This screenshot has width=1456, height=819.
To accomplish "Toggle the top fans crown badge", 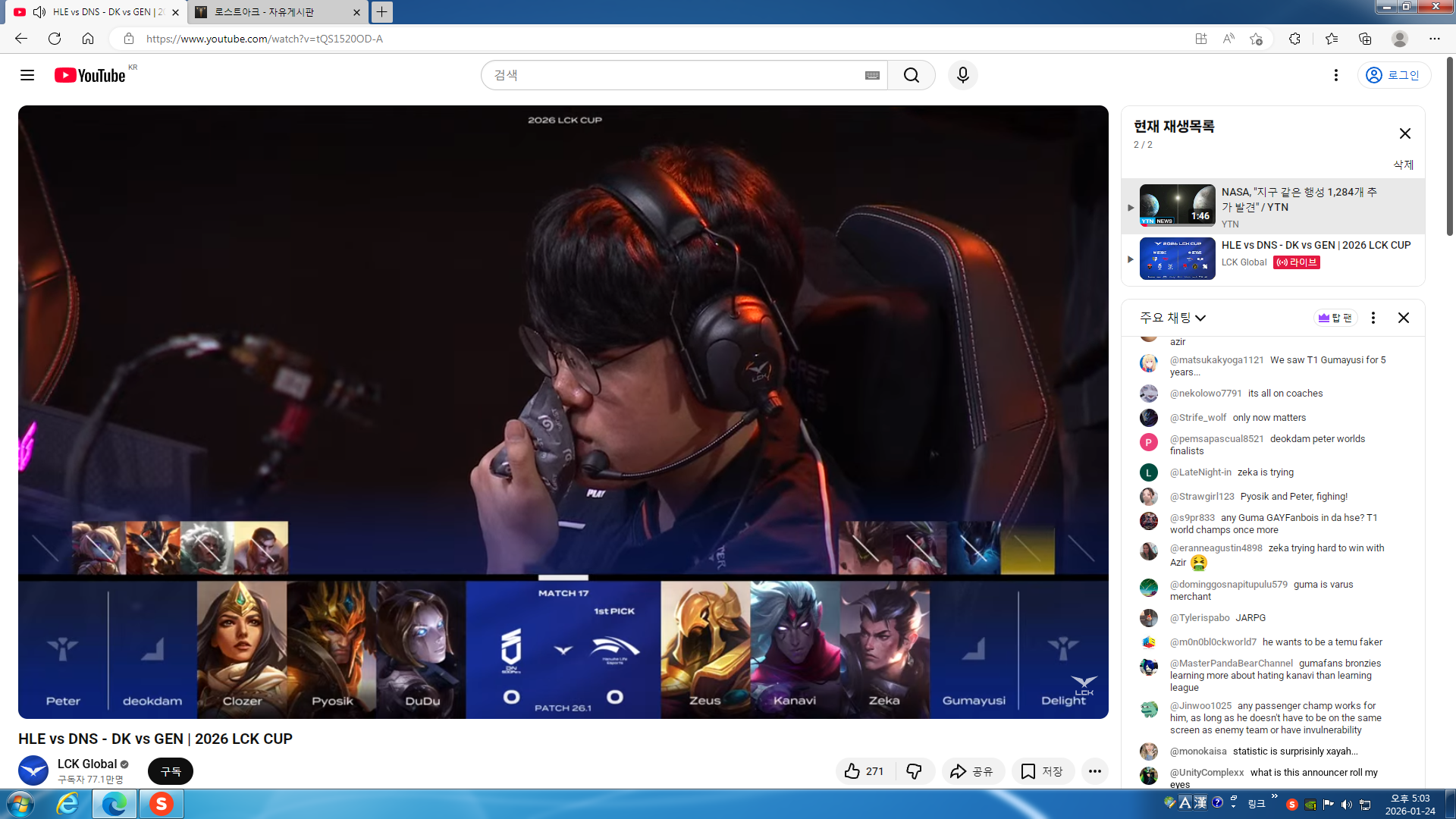I will pyautogui.click(x=1335, y=318).
